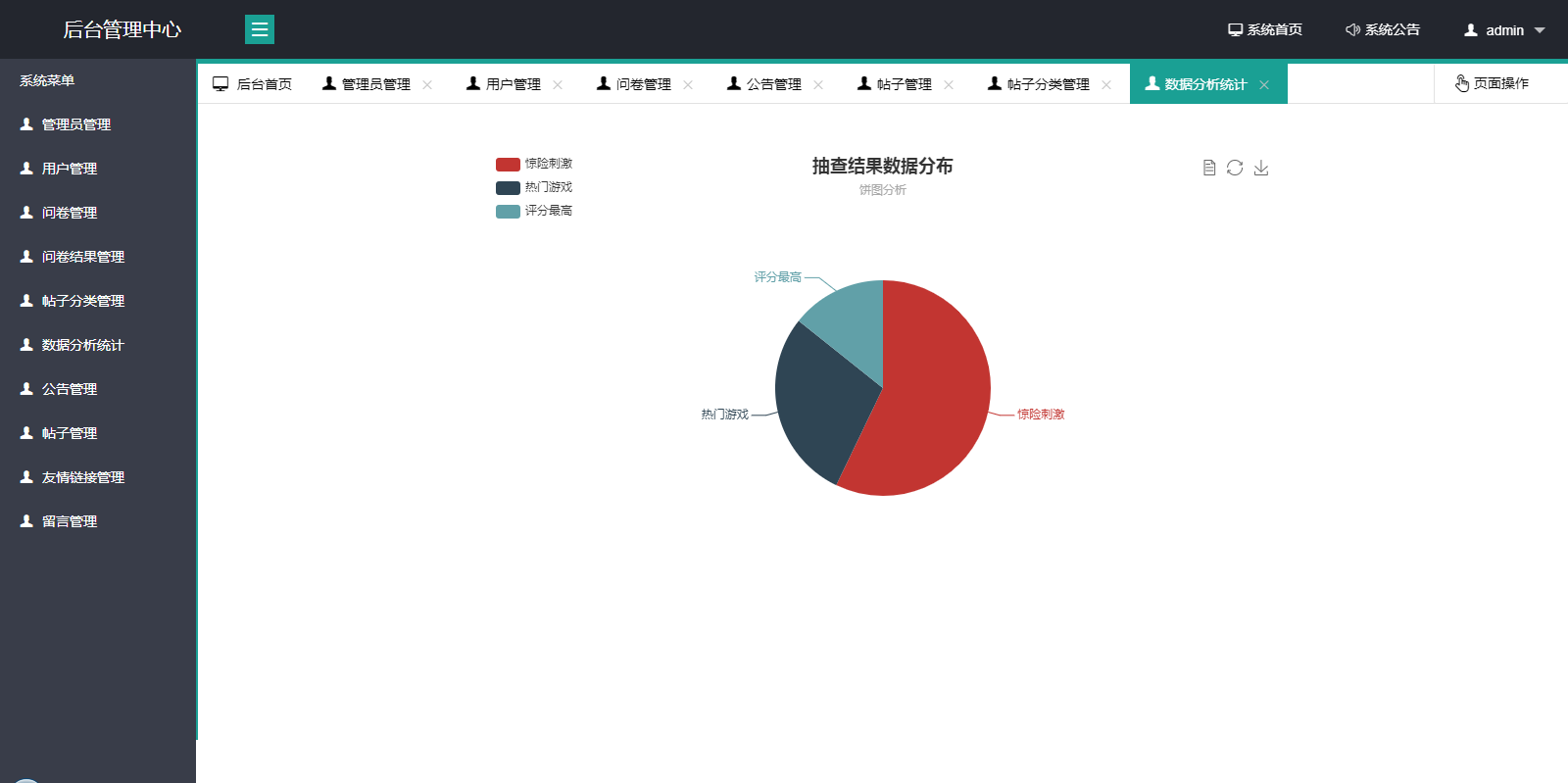Screen dimensions: 1568x783
Task: Open 帖子管理 in the sidebar menu
Action: (x=98, y=433)
